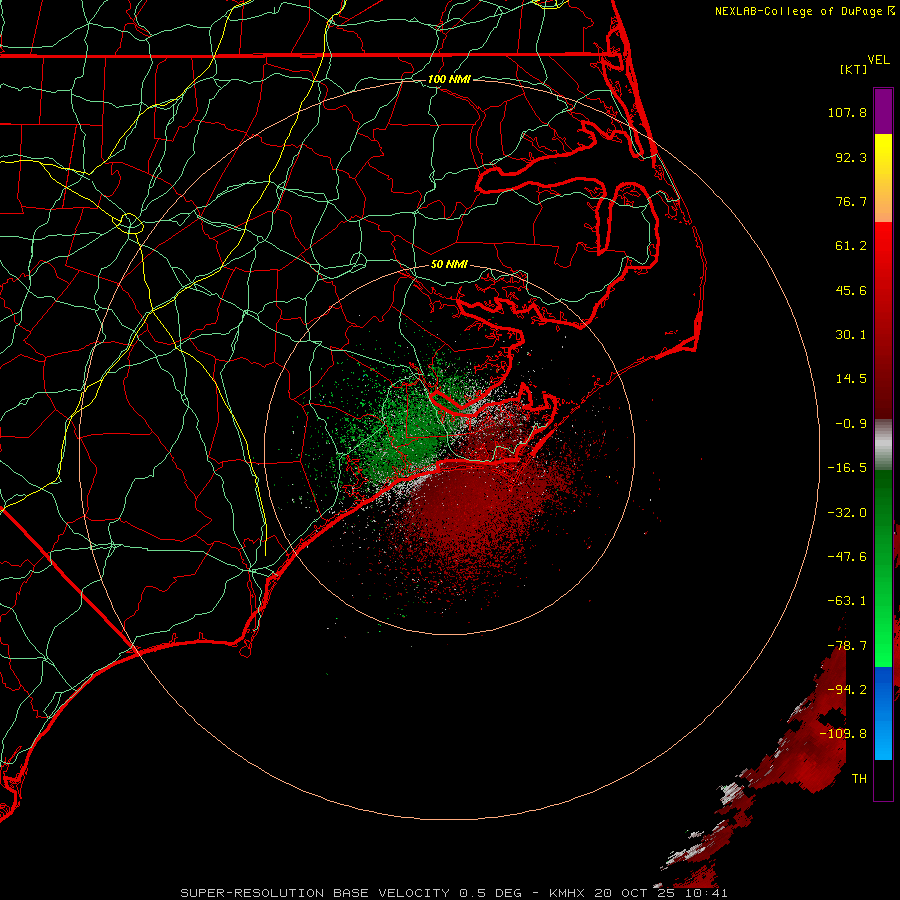The height and width of the screenshot is (900, 900).
Task: Click the TH label on the scale
Action: 859,779
